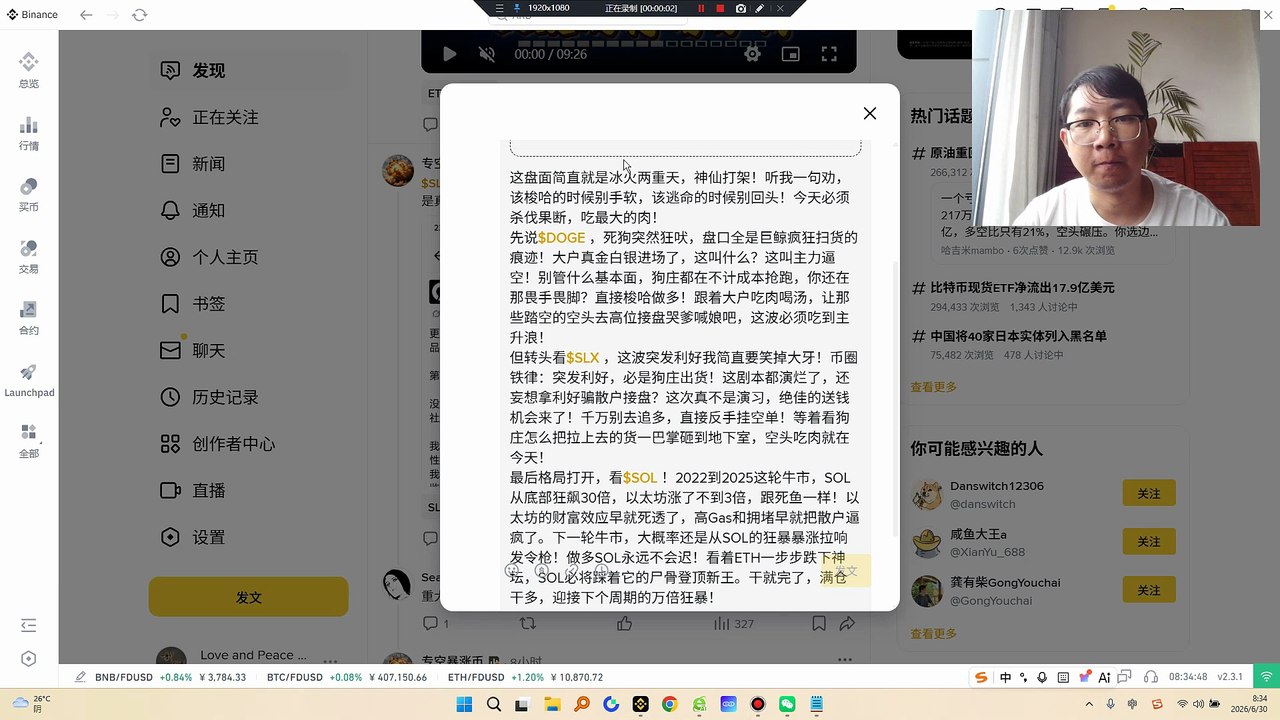Open the 行情 markets sidebar icon

pos(29,133)
